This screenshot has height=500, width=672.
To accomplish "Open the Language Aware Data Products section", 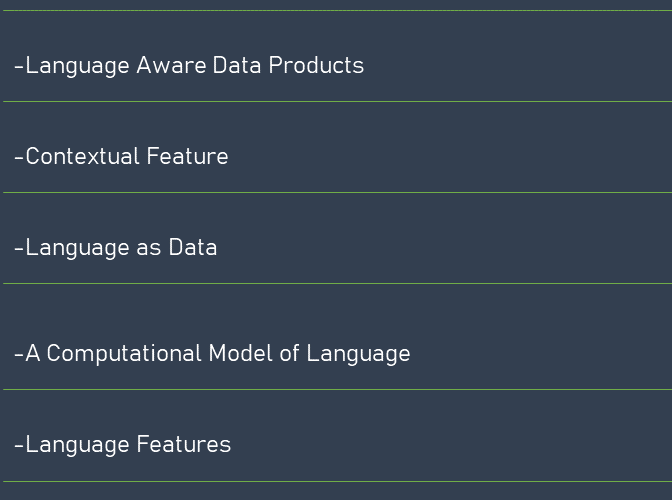I will (x=189, y=66).
